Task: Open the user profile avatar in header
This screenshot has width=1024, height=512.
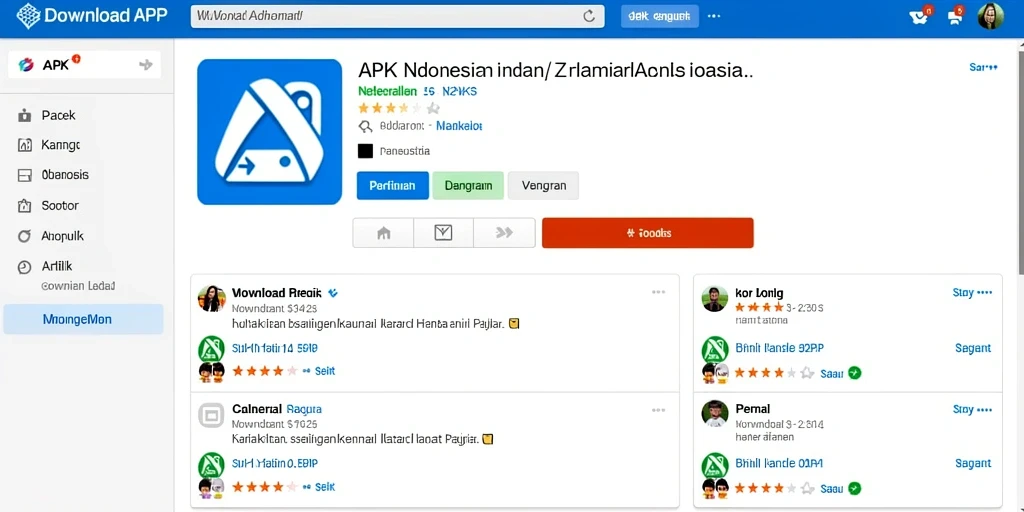Action: coord(990,16)
